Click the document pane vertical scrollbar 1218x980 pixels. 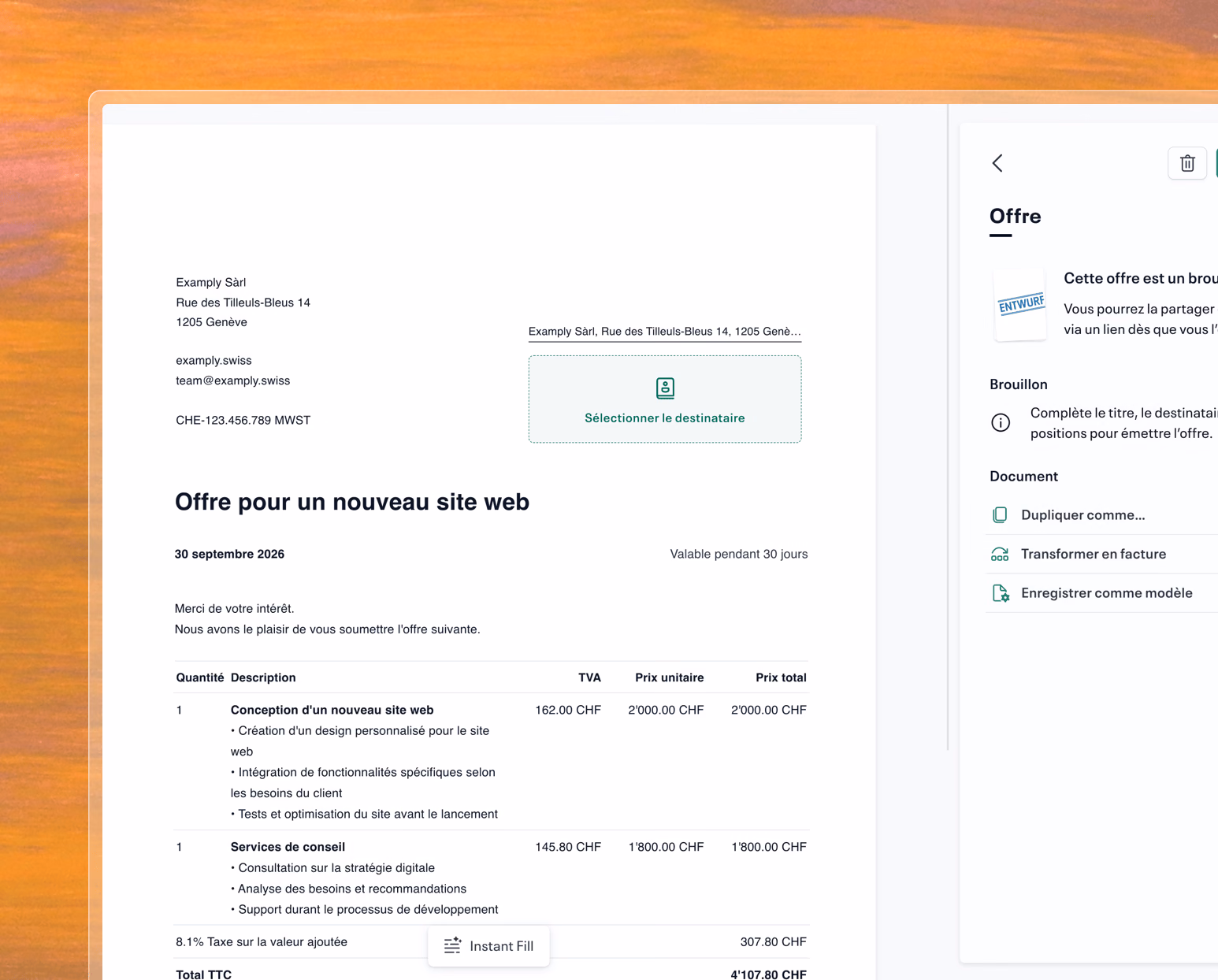(948, 427)
